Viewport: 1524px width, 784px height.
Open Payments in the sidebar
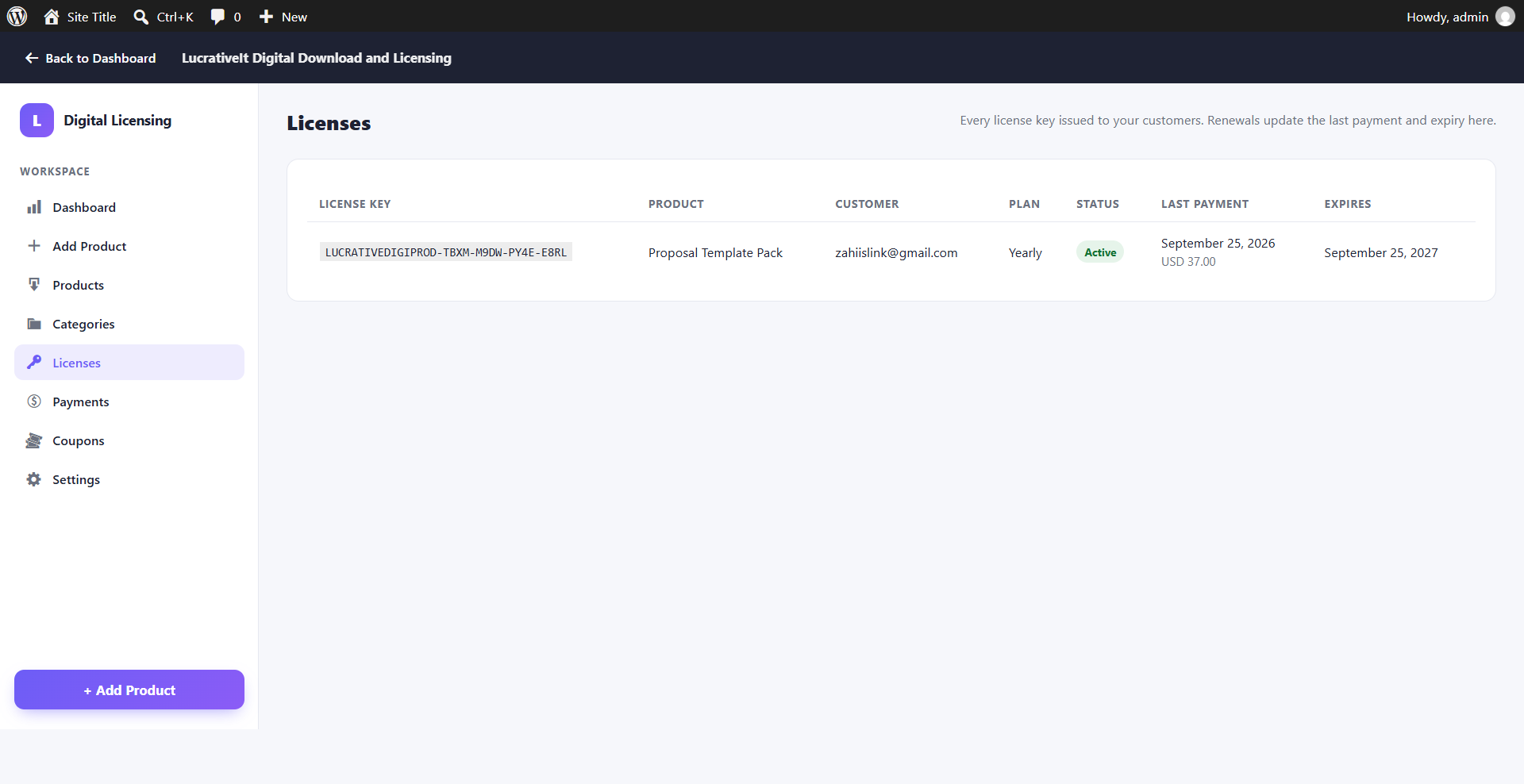click(x=129, y=402)
